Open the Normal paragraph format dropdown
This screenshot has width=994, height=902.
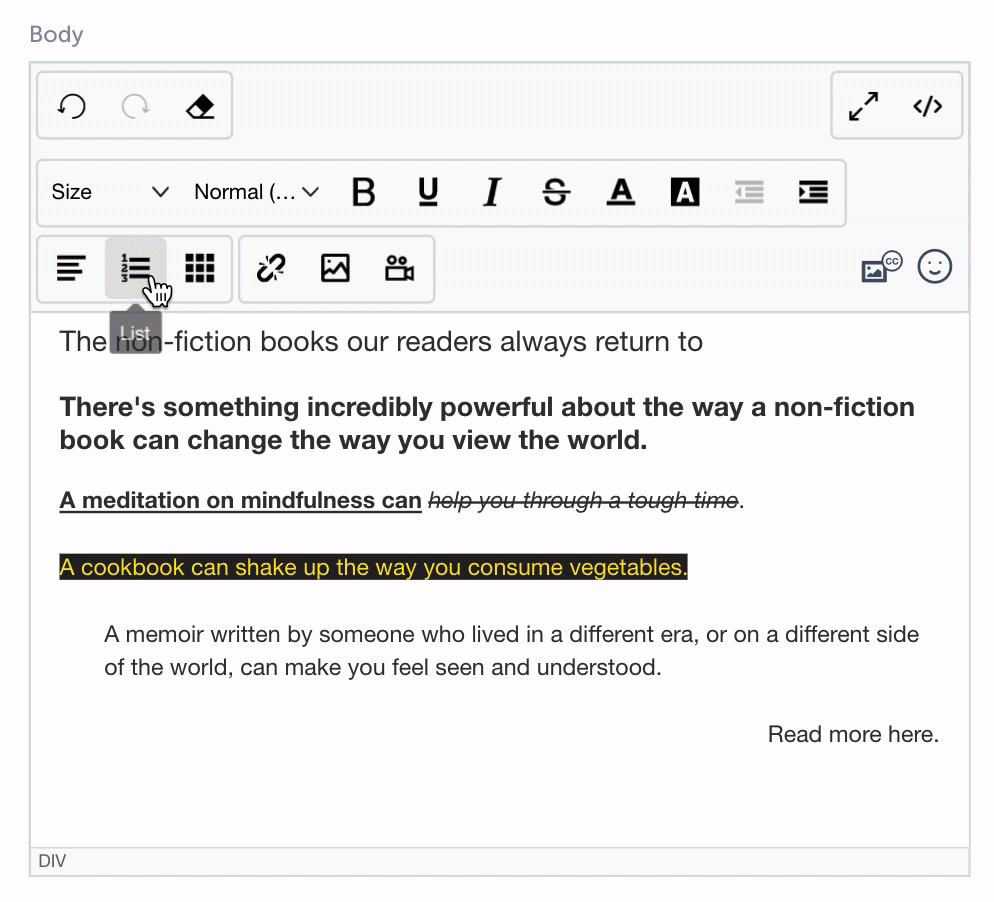tap(256, 192)
